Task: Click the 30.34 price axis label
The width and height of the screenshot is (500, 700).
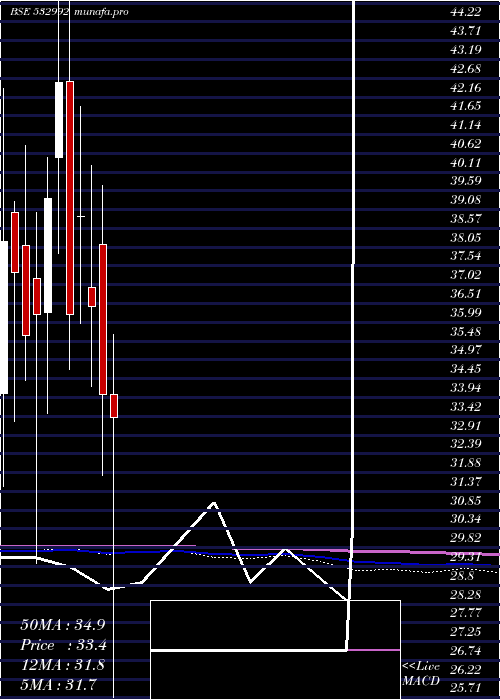Action: (466, 519)
